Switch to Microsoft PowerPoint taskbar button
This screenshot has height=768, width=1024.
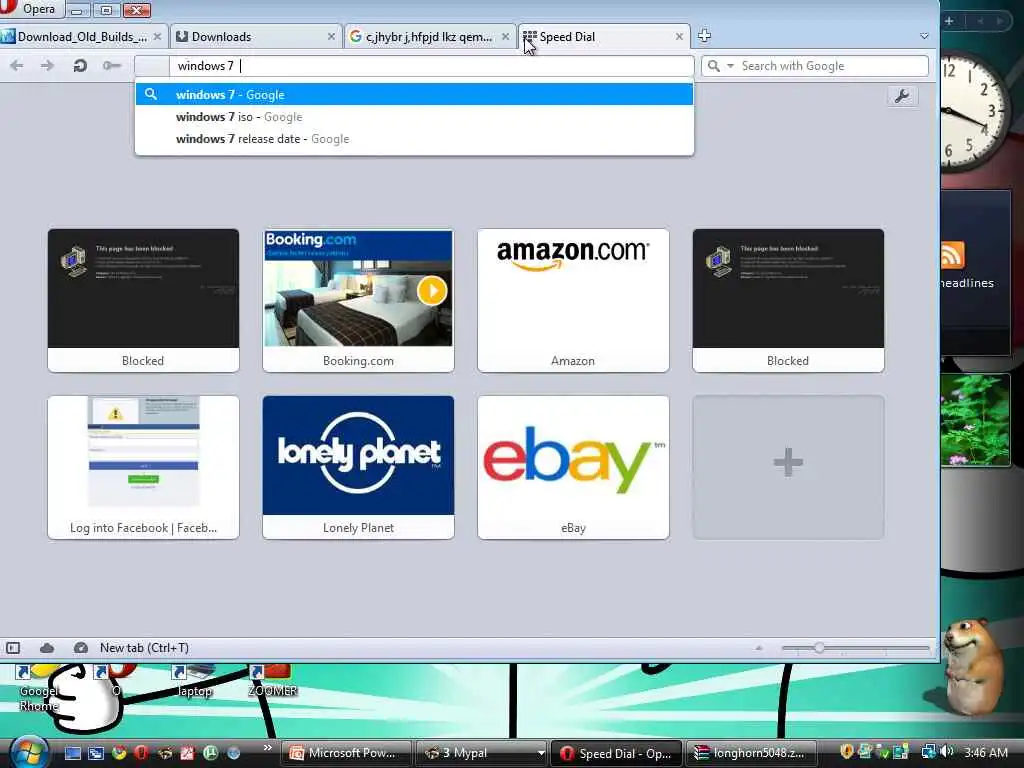[x=346, y=753]
